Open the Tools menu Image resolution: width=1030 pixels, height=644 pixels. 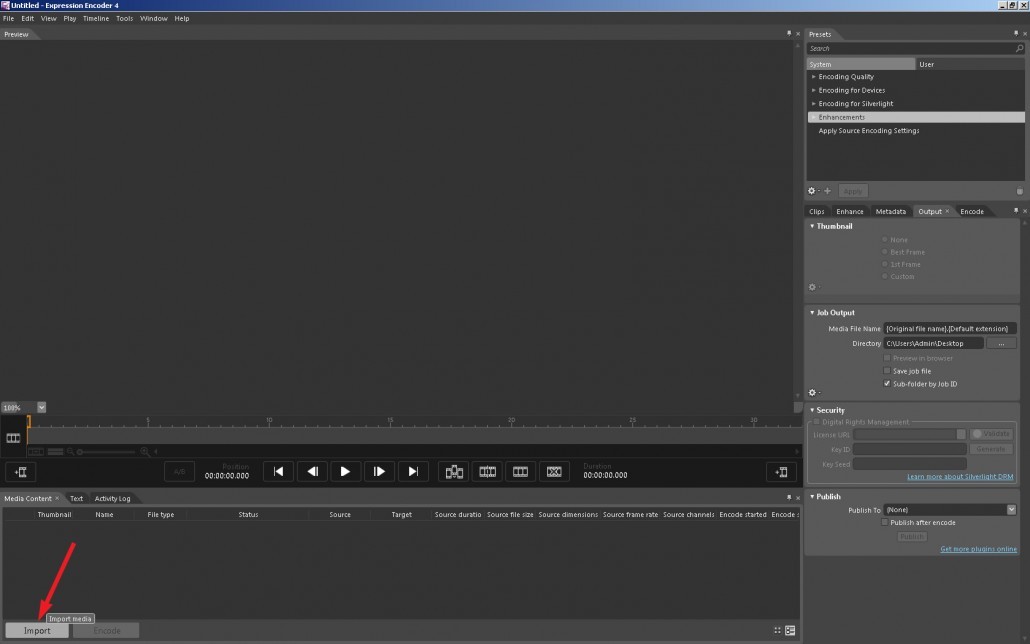[125, 18]
